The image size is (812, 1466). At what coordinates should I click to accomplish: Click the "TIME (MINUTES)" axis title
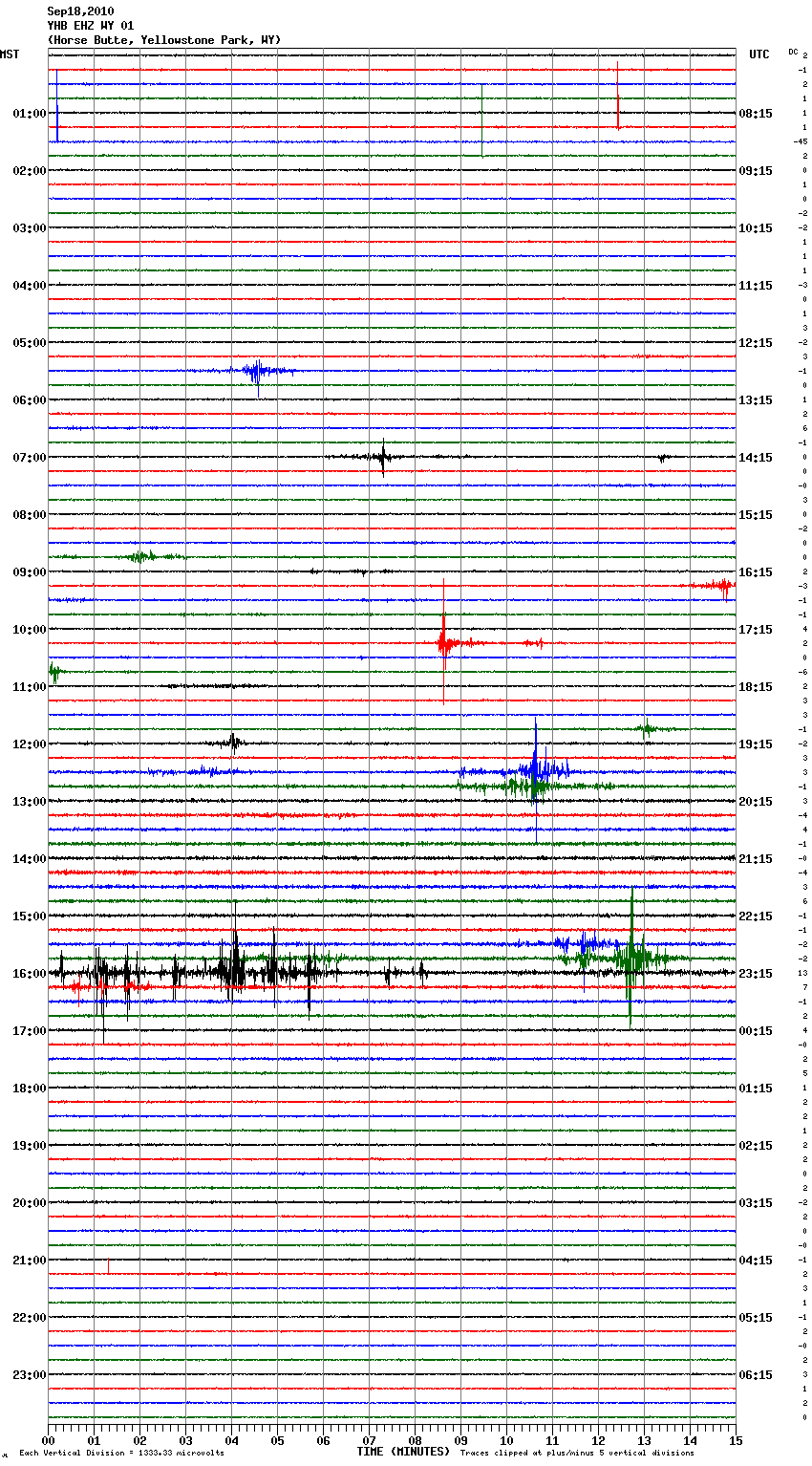403,1452
